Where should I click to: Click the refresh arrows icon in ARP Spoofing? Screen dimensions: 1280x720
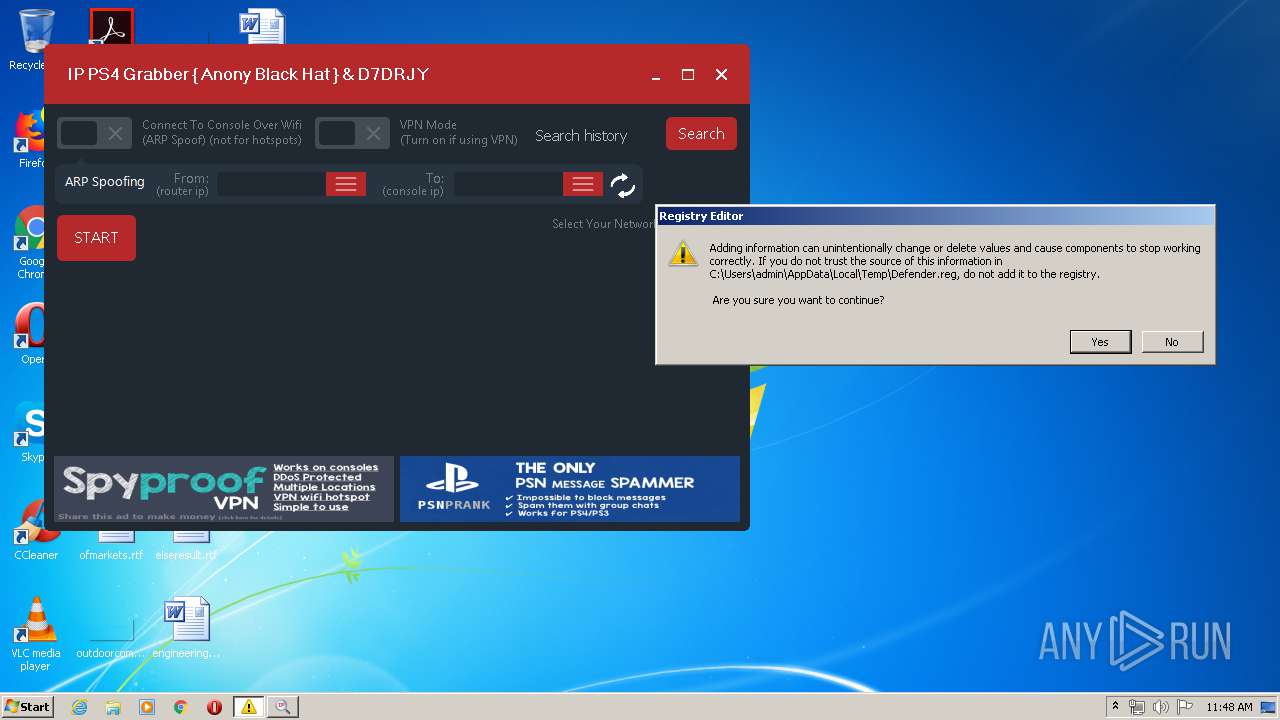[x=622, y=185]
